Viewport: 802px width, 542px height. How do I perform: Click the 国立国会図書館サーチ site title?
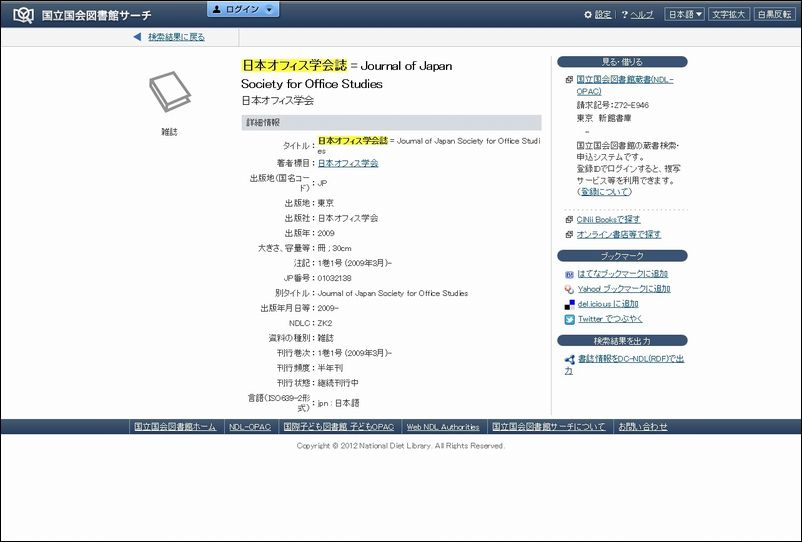click(97, 15)
